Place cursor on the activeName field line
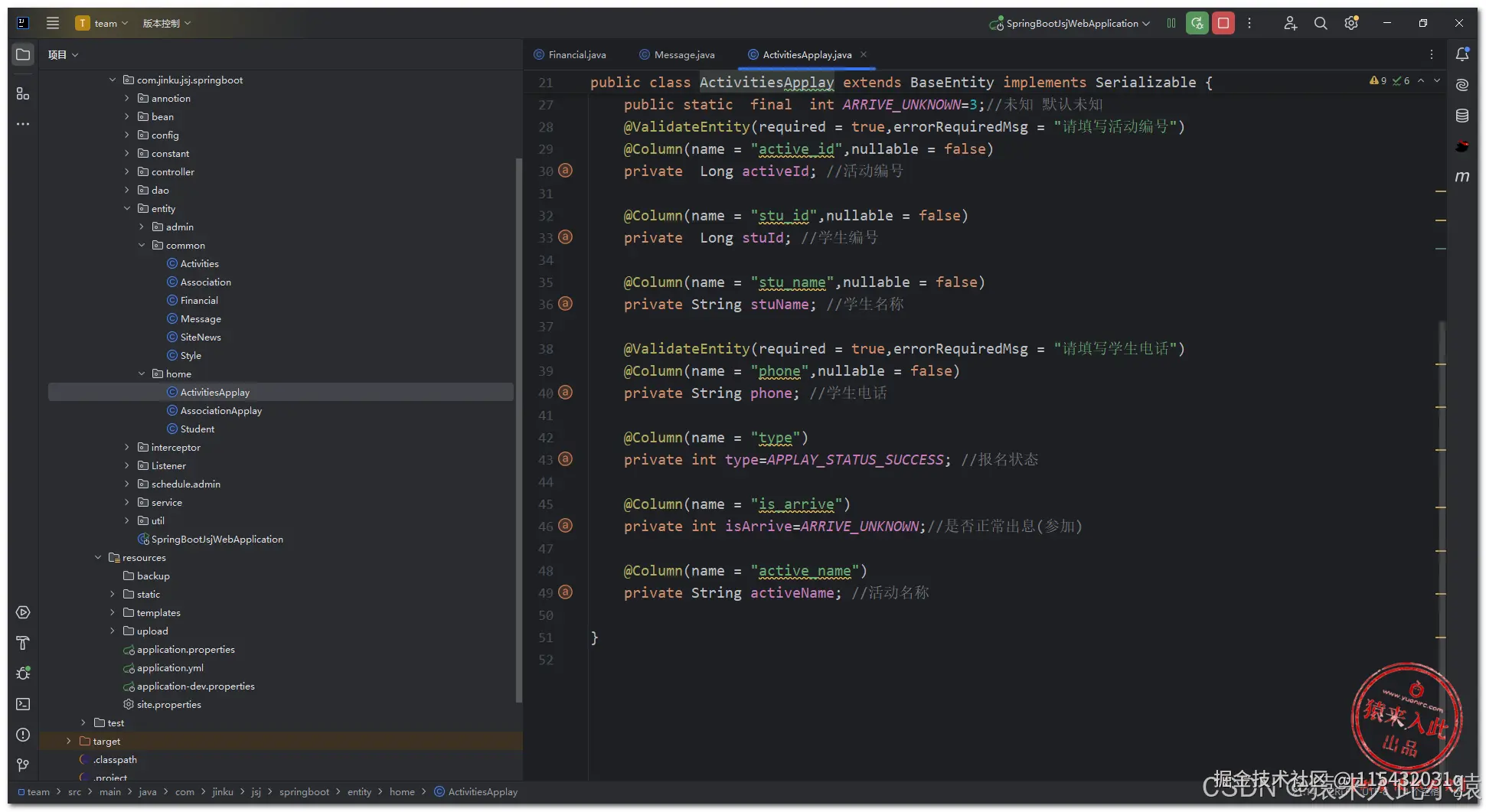 tap(776, 592)
